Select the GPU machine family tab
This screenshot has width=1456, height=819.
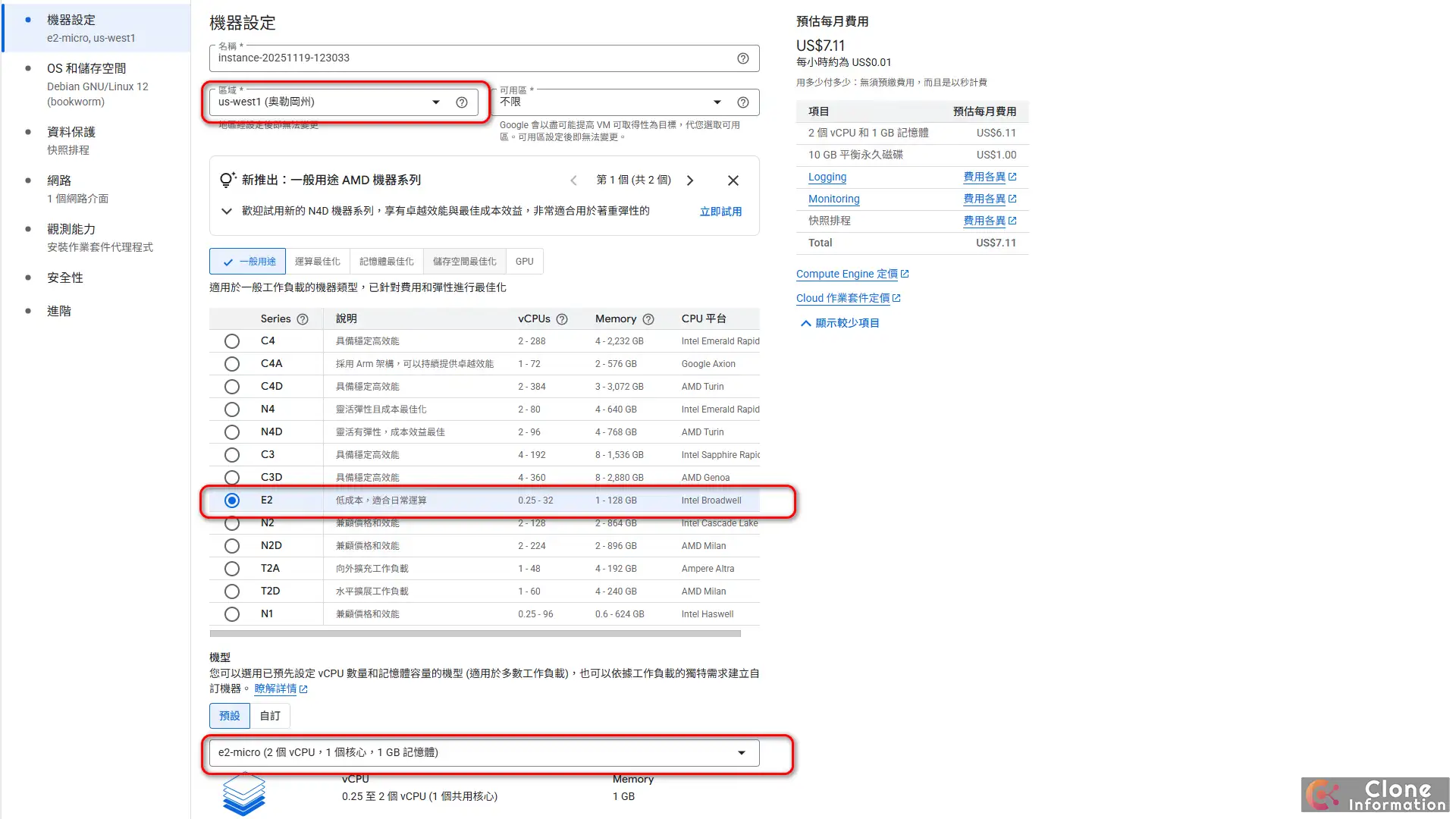pyautogui.click(x=525, y=262)
